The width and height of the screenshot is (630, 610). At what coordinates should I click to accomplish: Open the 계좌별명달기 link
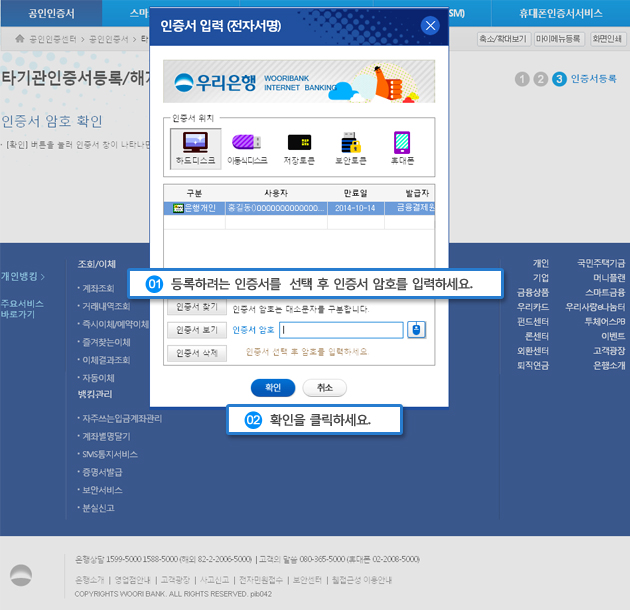pyautogui.click(x=106, y=436)
